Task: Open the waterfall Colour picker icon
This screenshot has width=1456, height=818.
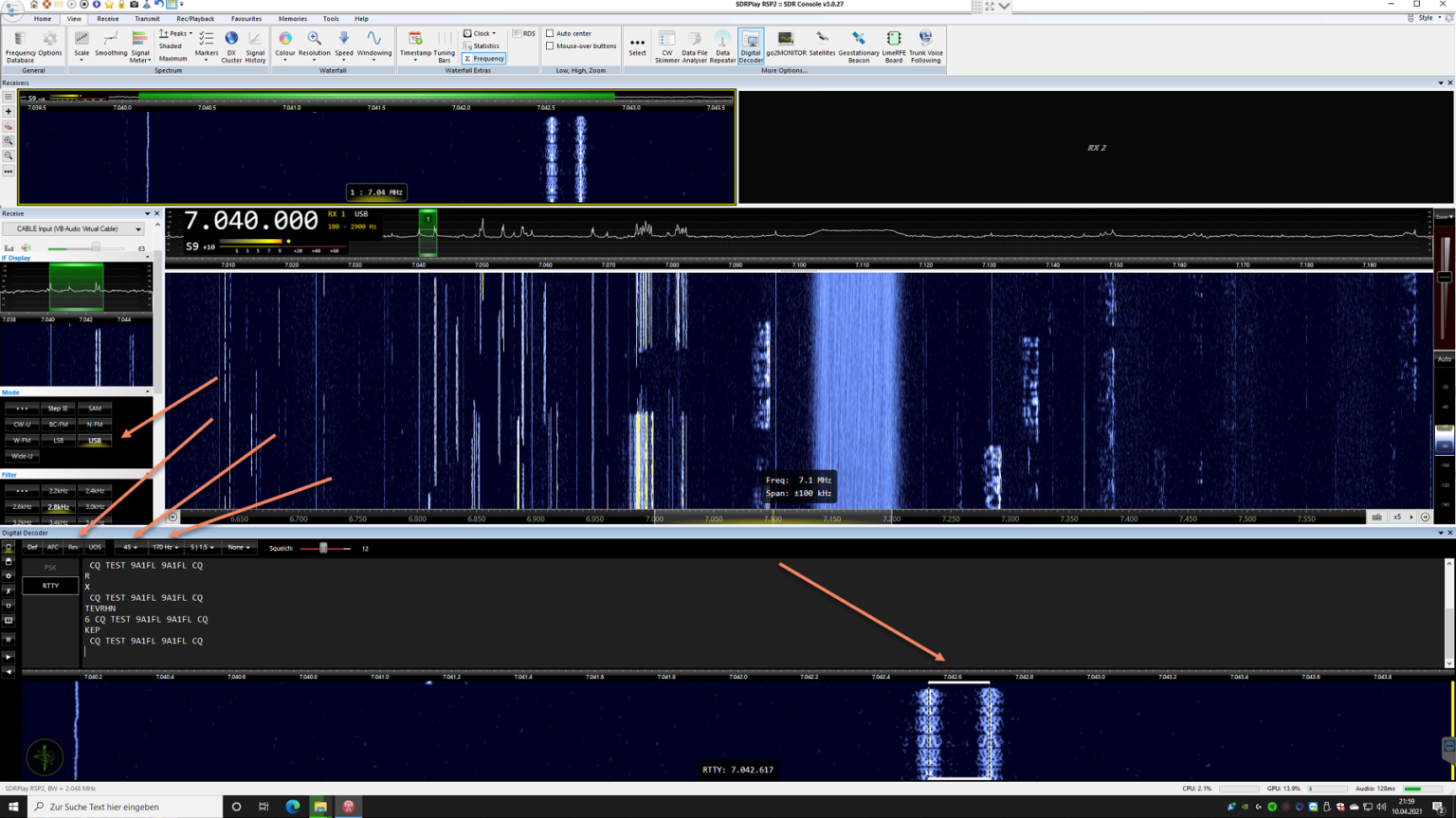Action: click(x=284, y=44)
